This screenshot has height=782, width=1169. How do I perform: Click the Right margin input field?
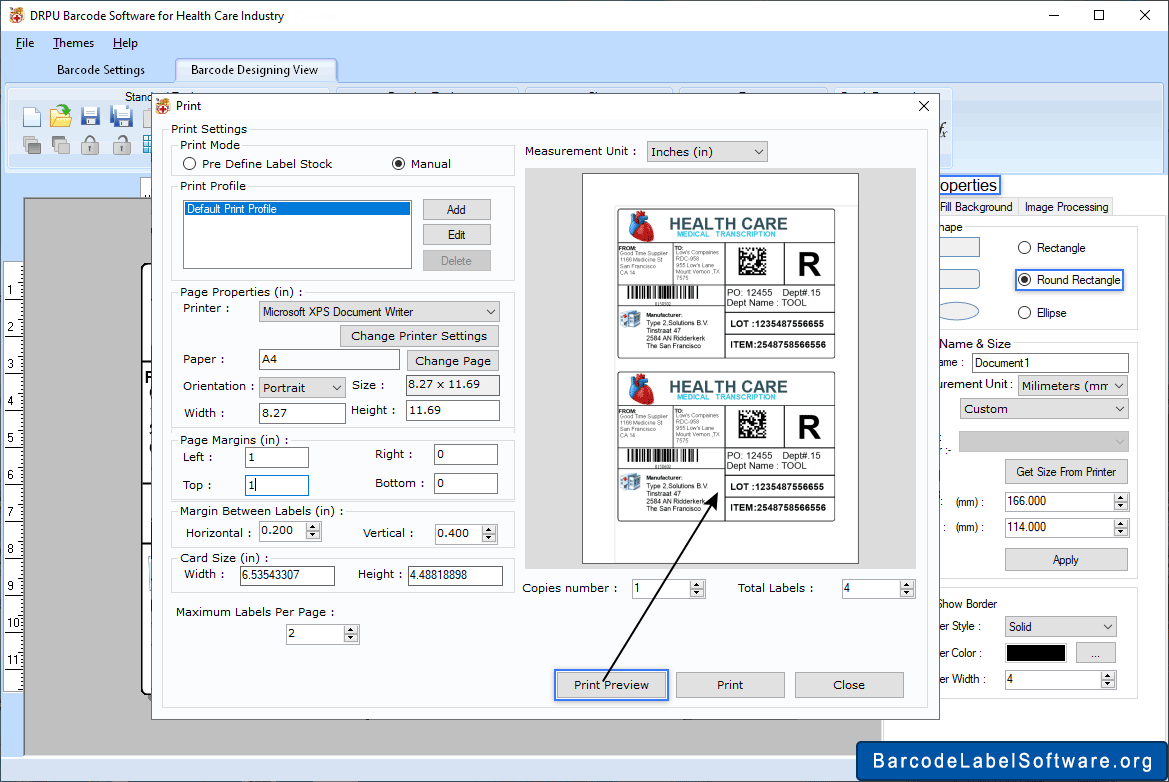point(466,454)
